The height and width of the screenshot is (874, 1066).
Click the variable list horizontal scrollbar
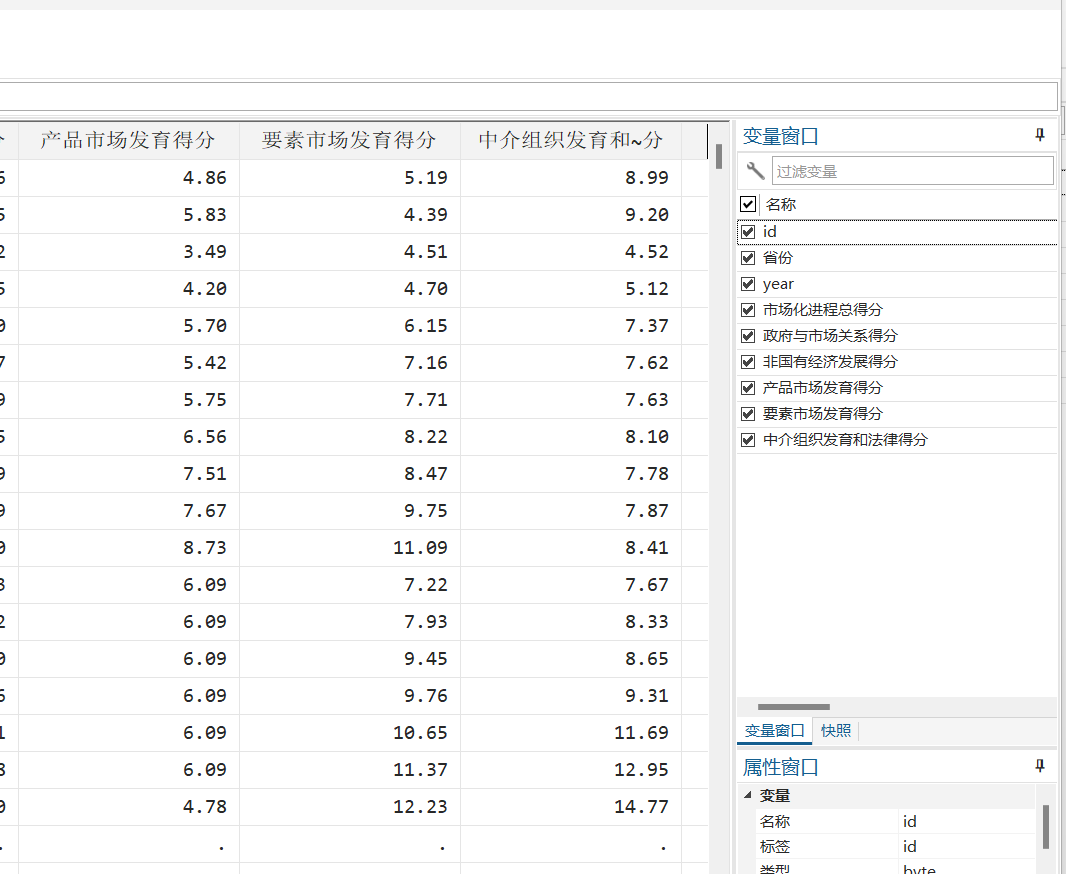794,707
